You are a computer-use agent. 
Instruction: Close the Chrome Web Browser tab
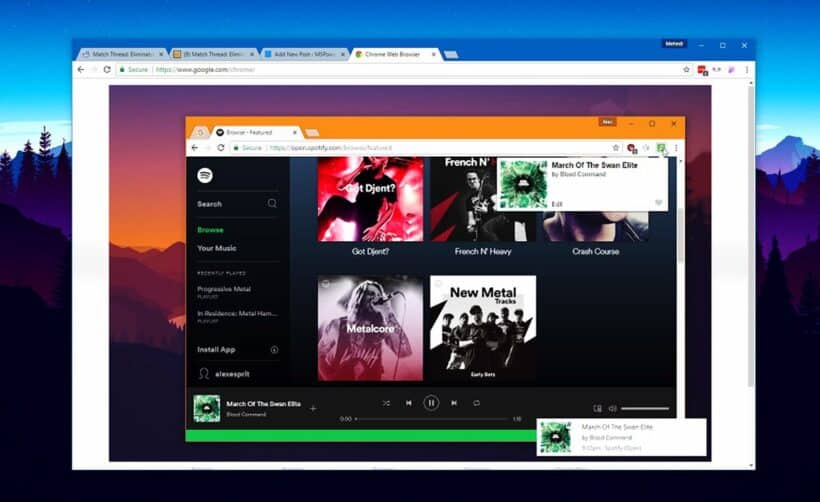[433, 54]
